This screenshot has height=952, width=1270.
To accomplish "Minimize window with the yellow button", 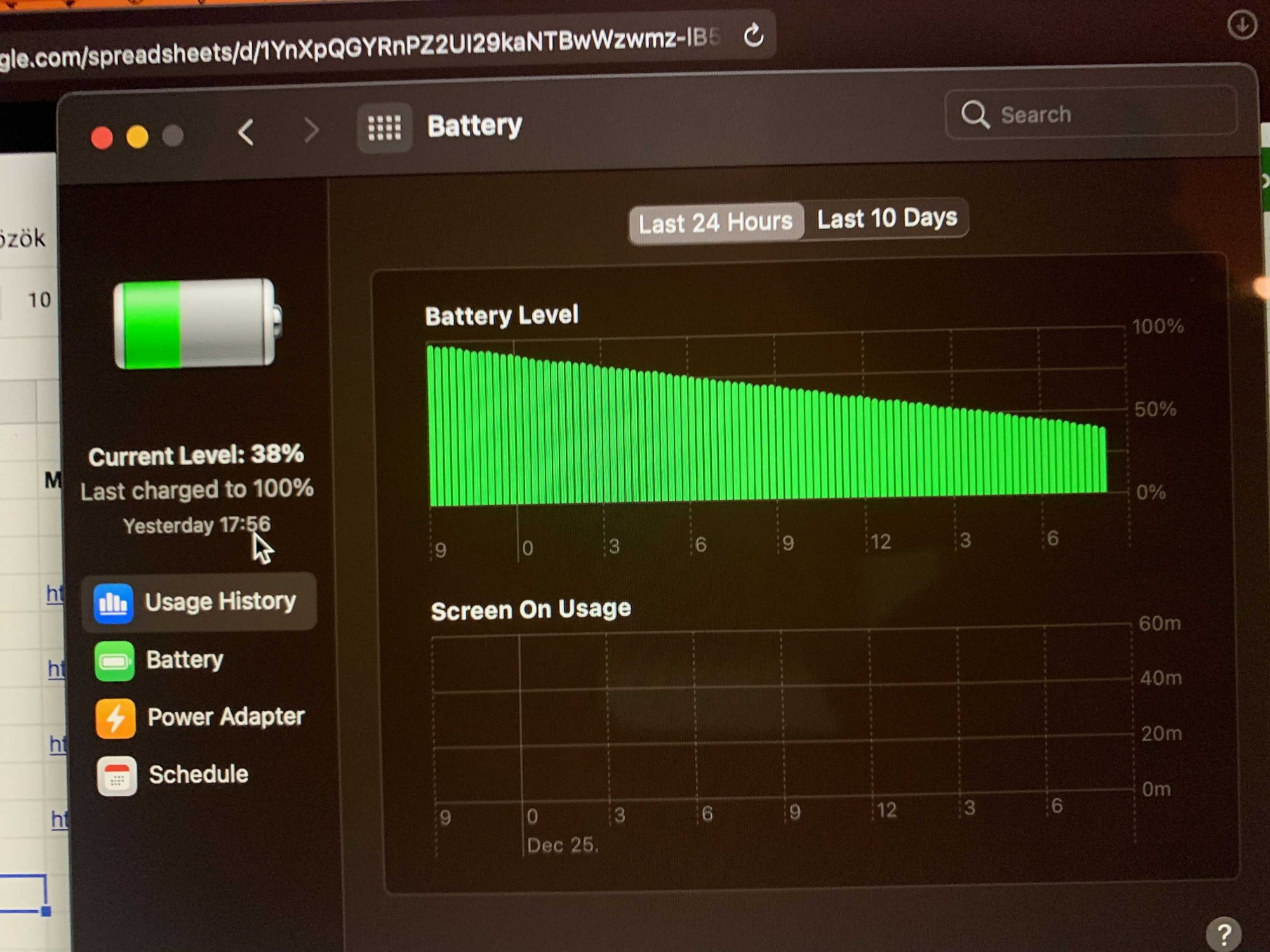I will [x=137, y=137].
